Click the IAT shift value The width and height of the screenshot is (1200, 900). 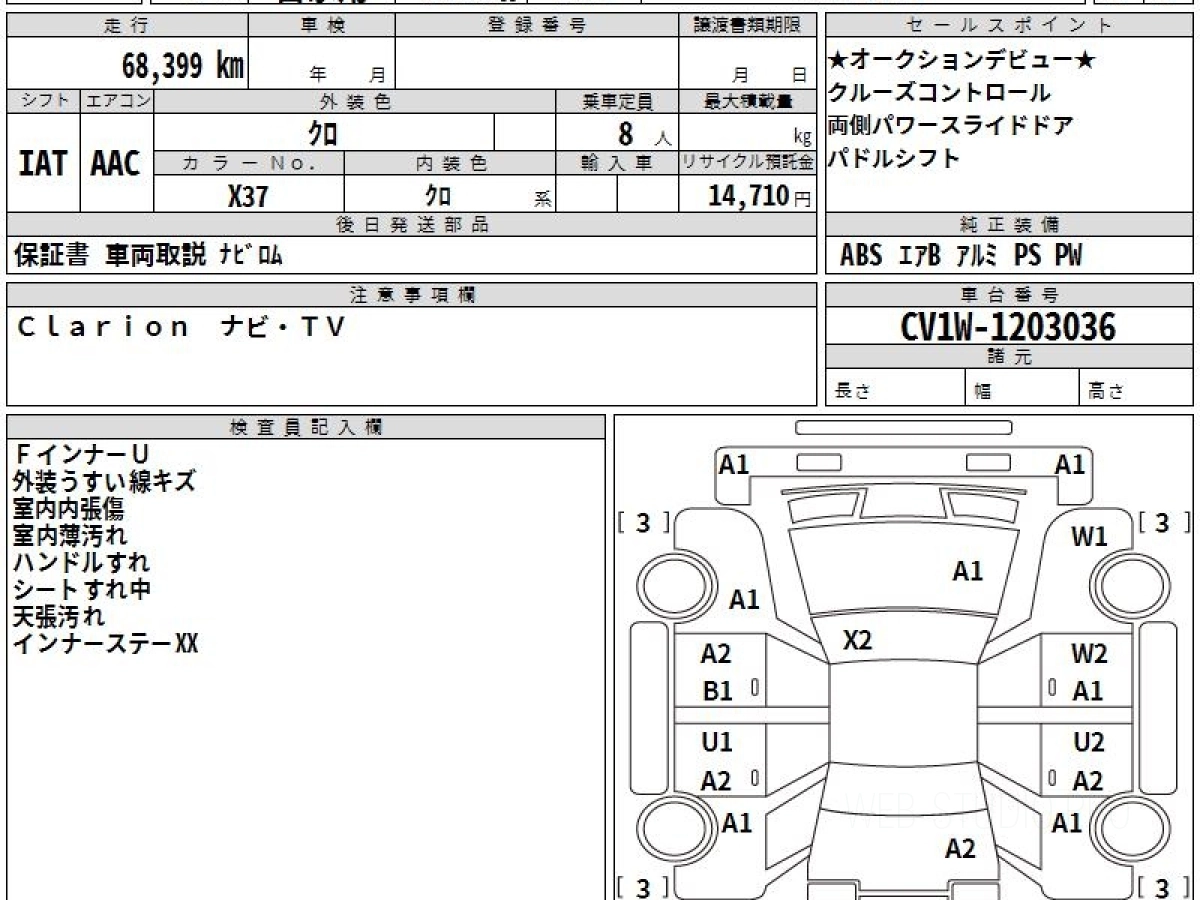coord(43,163)
